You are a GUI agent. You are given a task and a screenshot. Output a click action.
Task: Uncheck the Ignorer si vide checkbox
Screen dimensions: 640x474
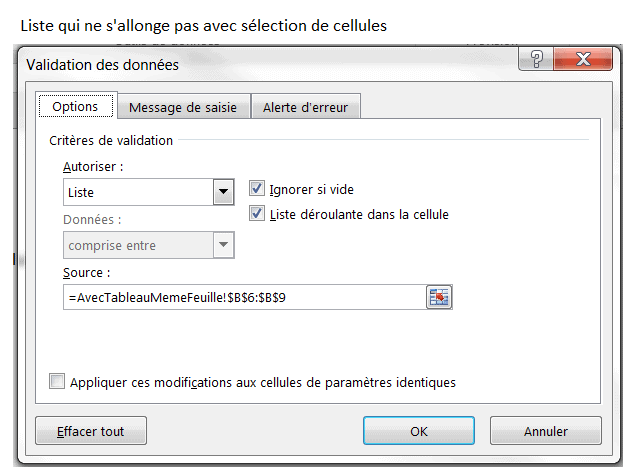point(257,189)
